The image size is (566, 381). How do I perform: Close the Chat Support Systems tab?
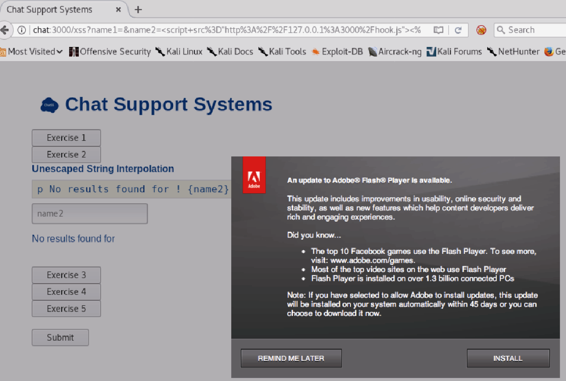point(118,10)
